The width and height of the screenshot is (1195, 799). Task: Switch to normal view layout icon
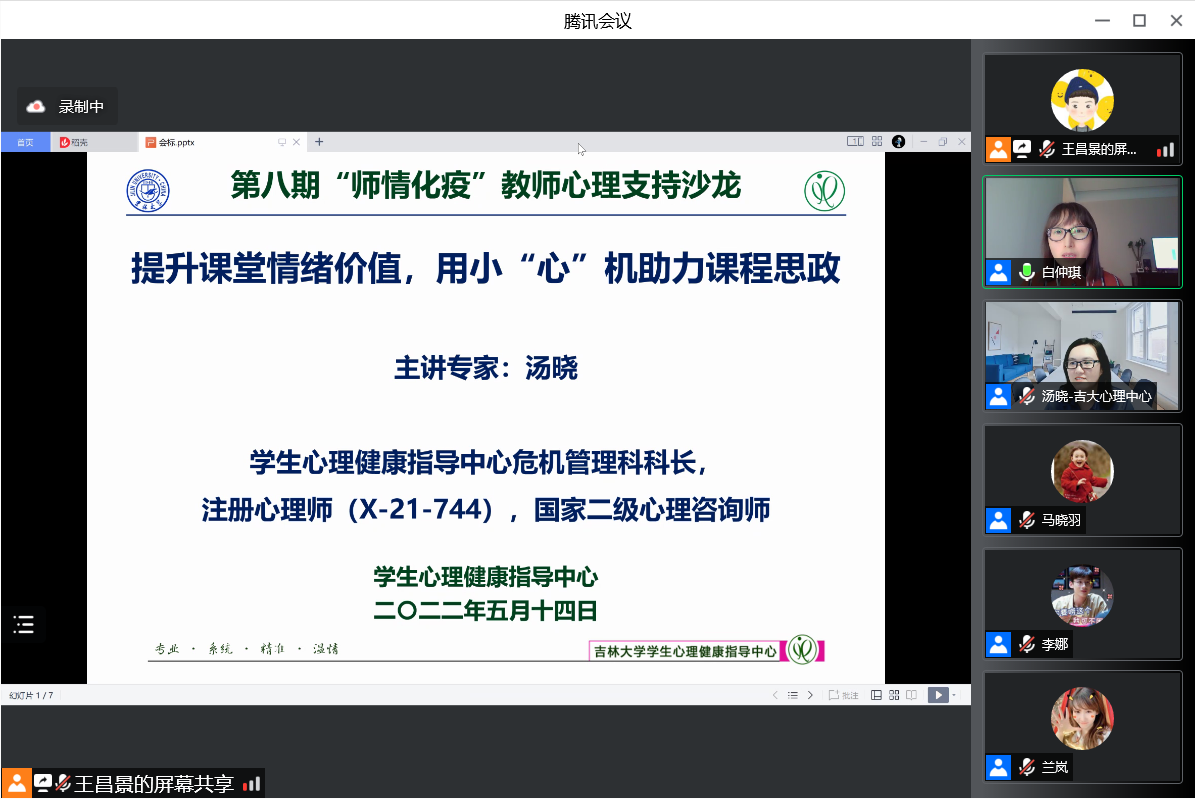point(876,695)
